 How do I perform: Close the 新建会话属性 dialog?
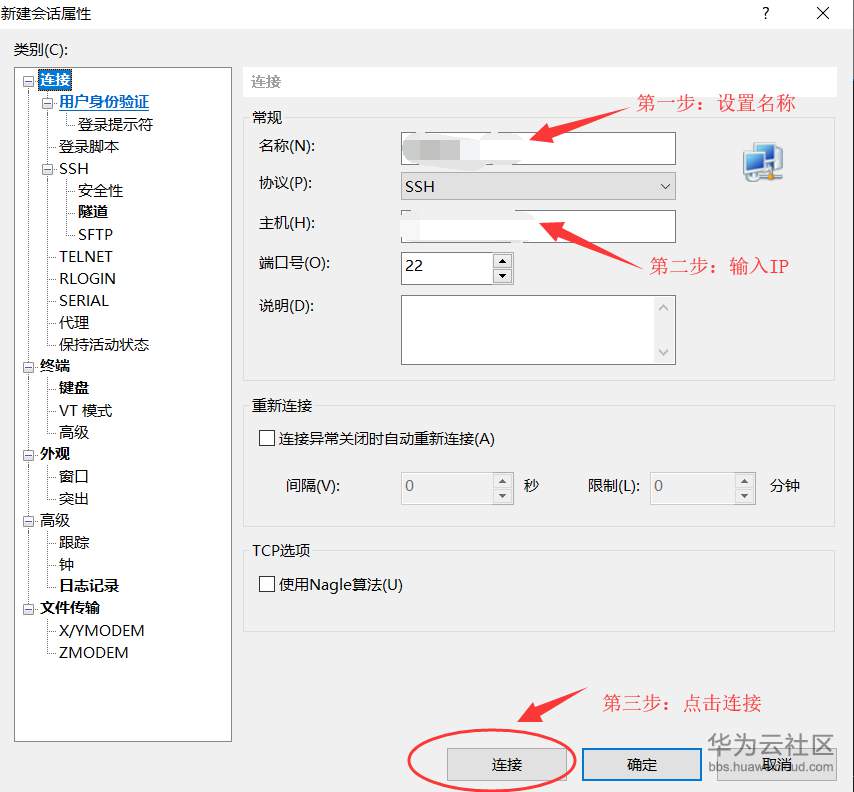point(822,13)
